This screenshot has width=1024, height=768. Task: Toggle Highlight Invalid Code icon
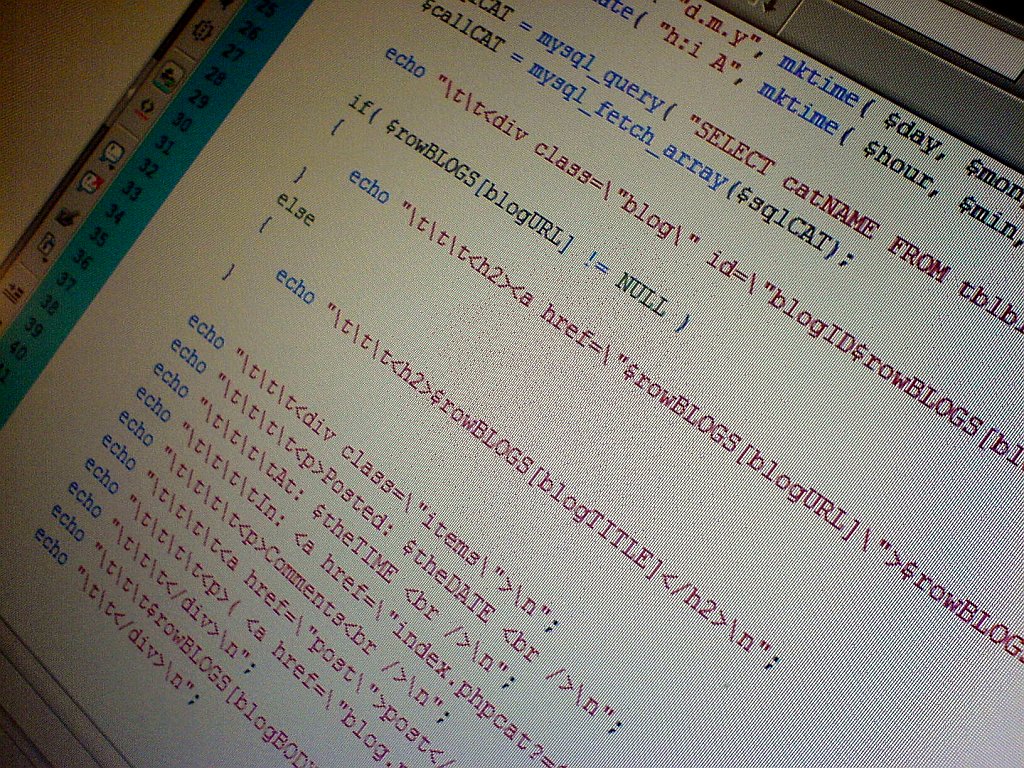(144, 108)
